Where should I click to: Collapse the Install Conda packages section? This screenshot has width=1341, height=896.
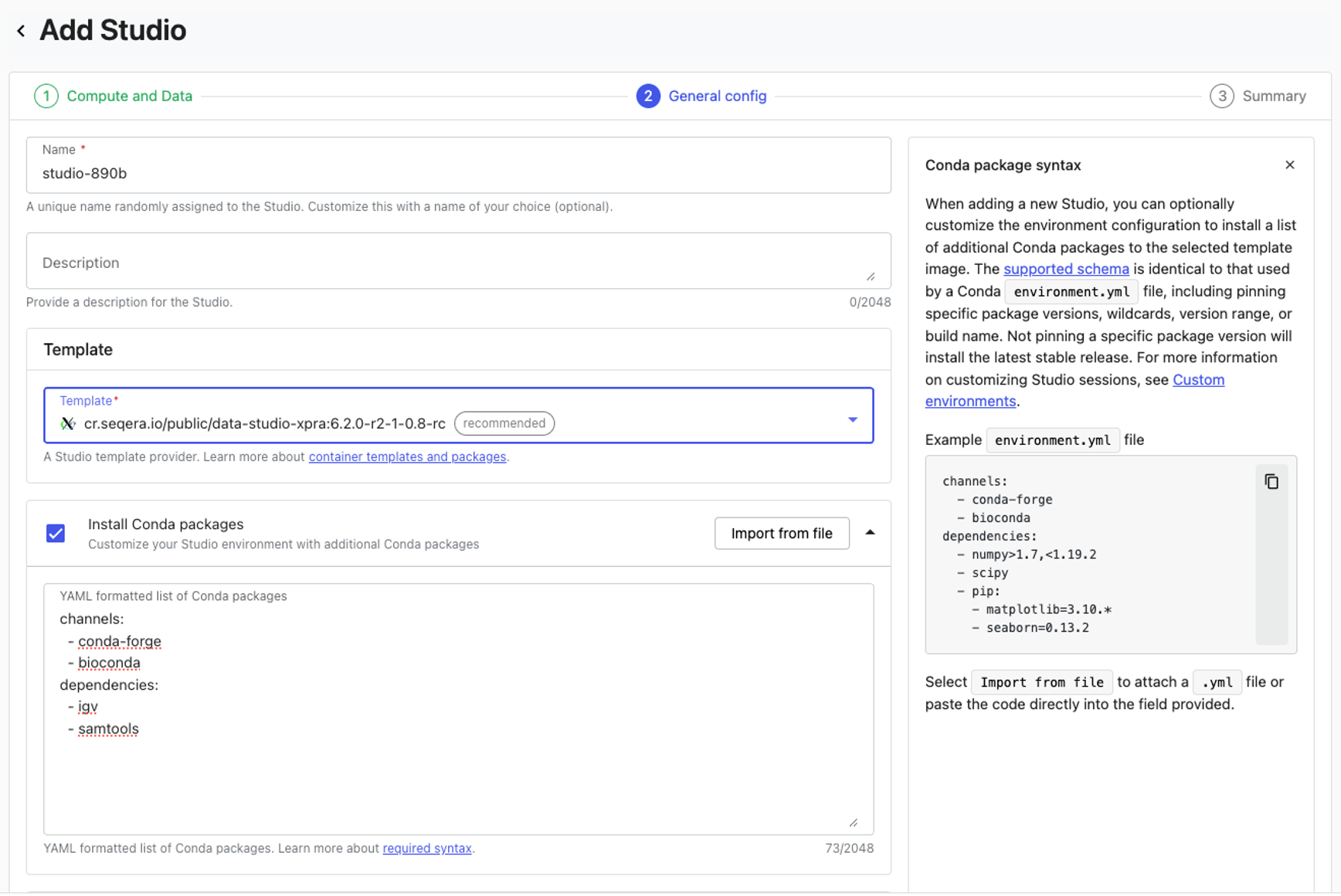[870, 533]
